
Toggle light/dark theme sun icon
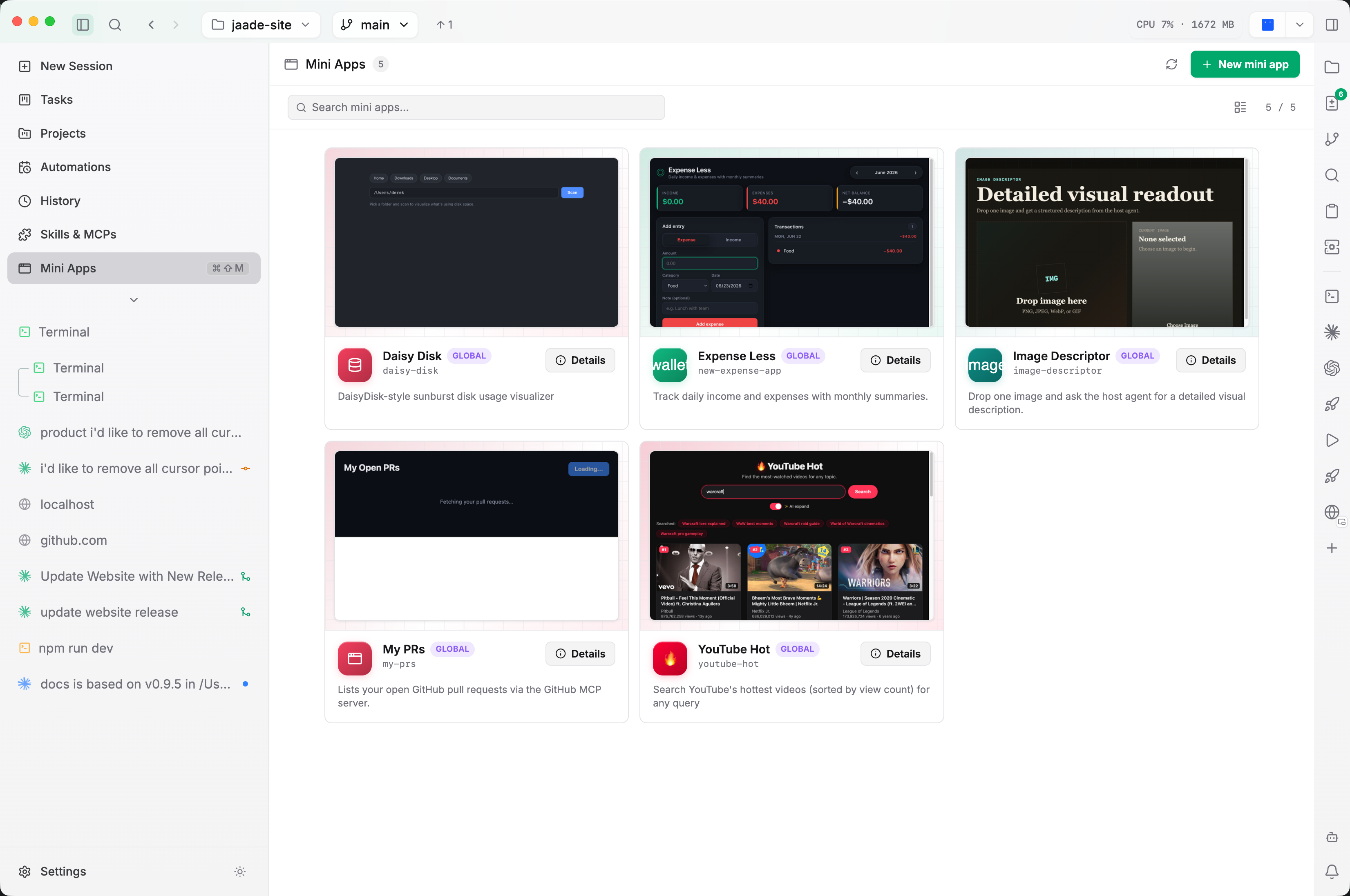(x=240, y=871)
